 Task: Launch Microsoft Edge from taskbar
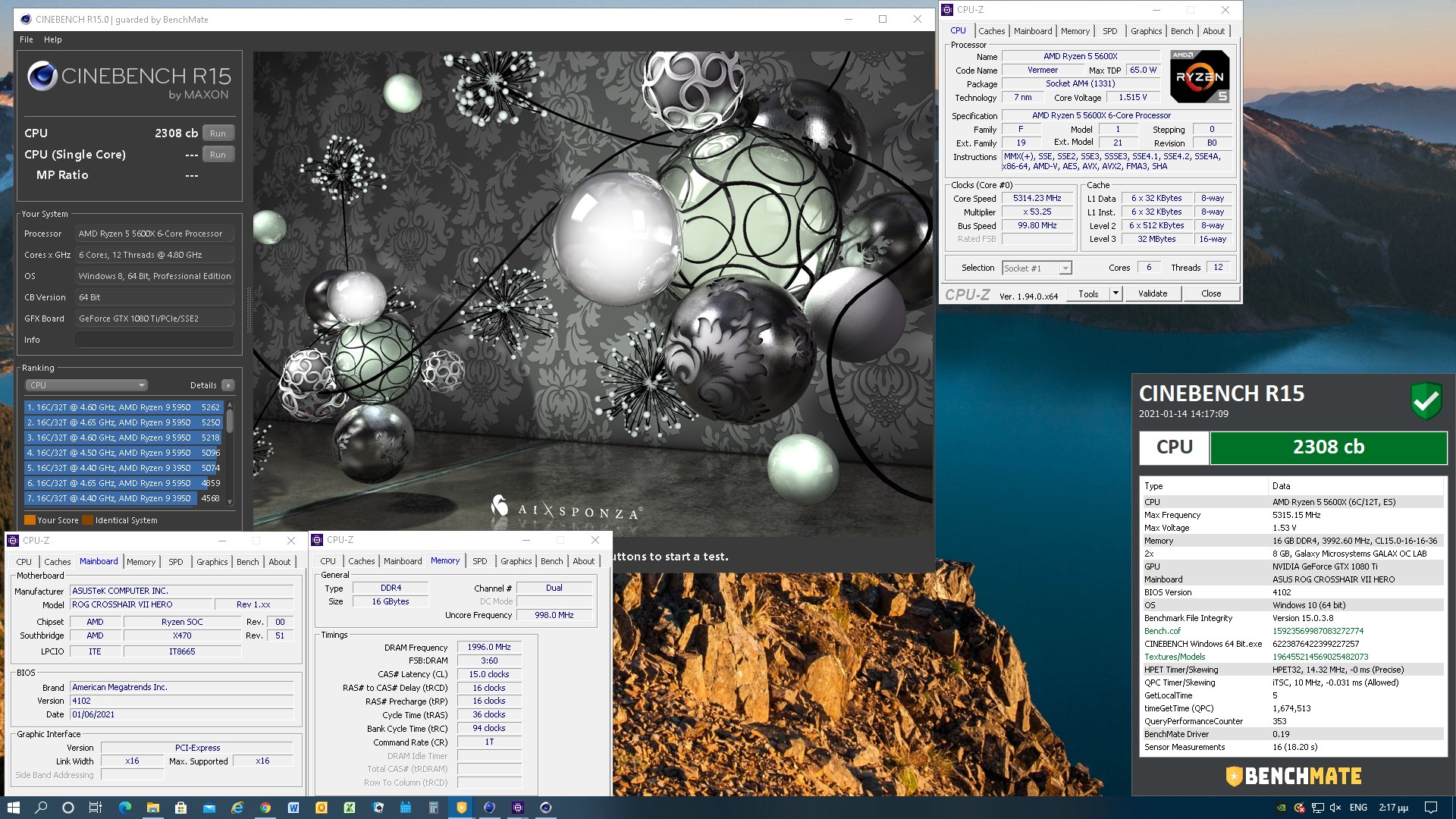(125, 808)
